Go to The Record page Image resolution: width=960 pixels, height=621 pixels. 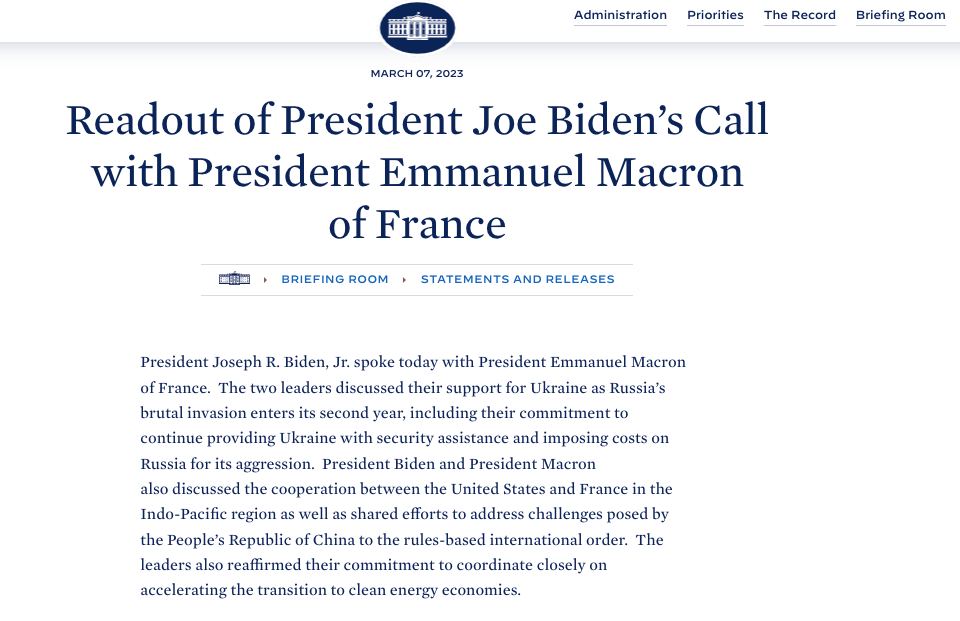tap(799, 15)
